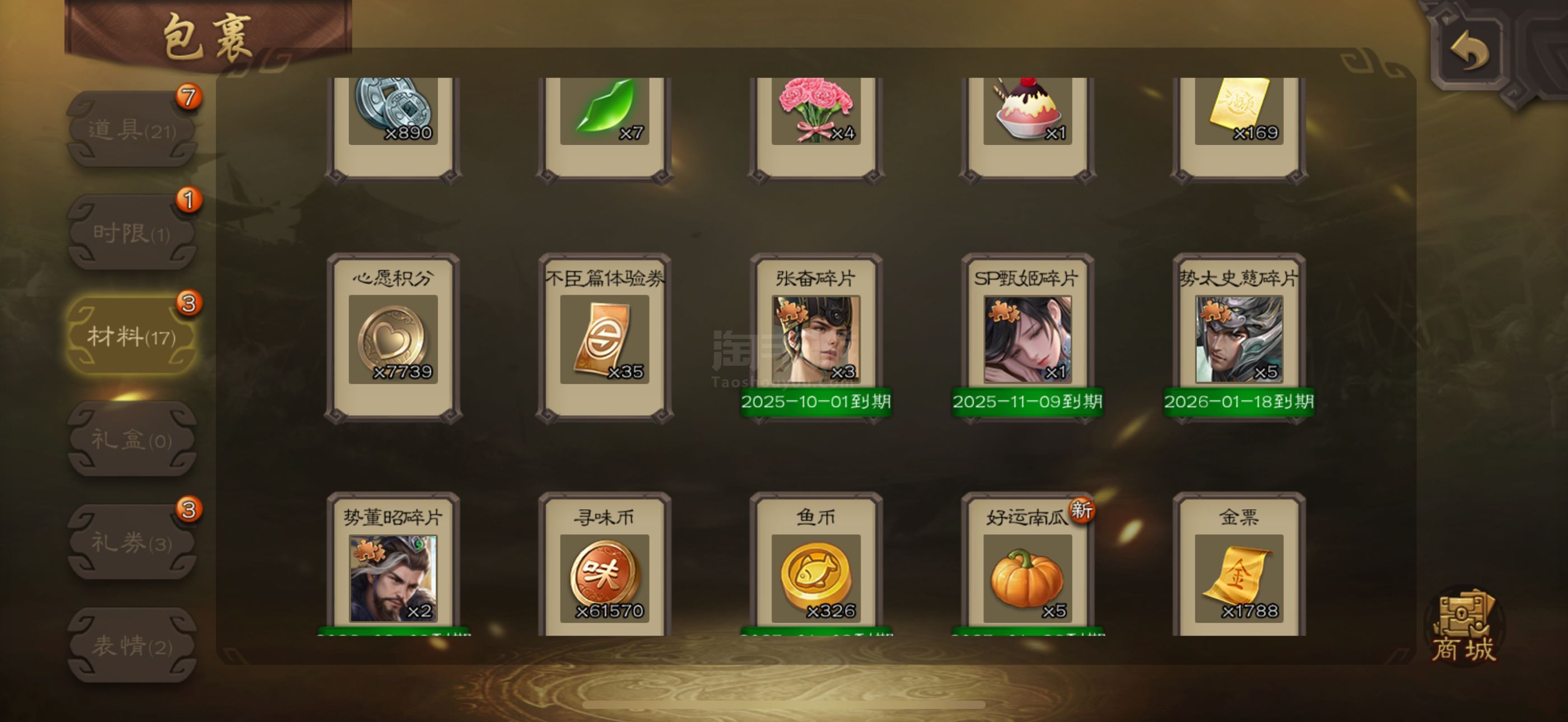Select the 金票 gold ticket item

1239,565
